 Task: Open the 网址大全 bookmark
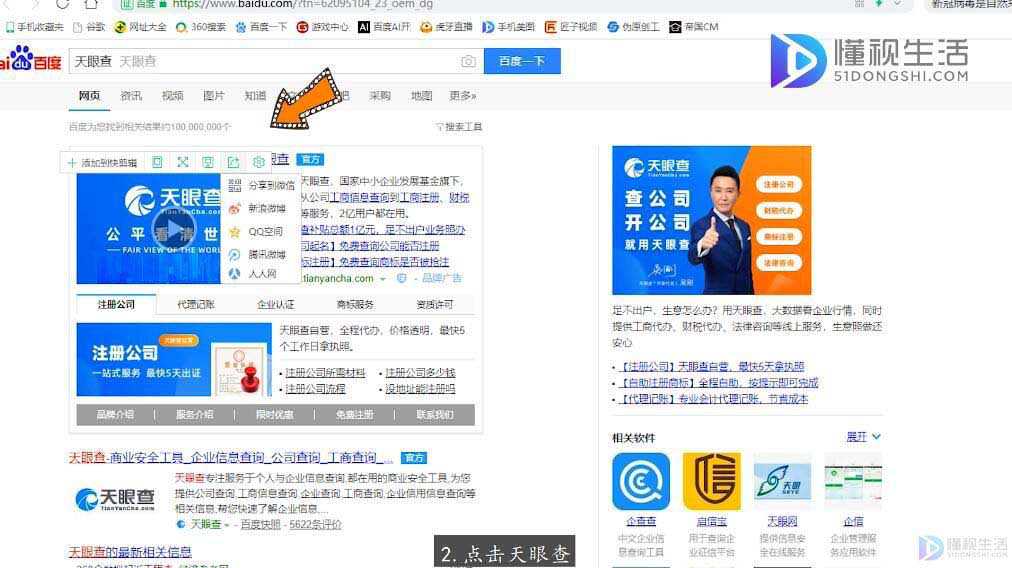tap(141, 26)
